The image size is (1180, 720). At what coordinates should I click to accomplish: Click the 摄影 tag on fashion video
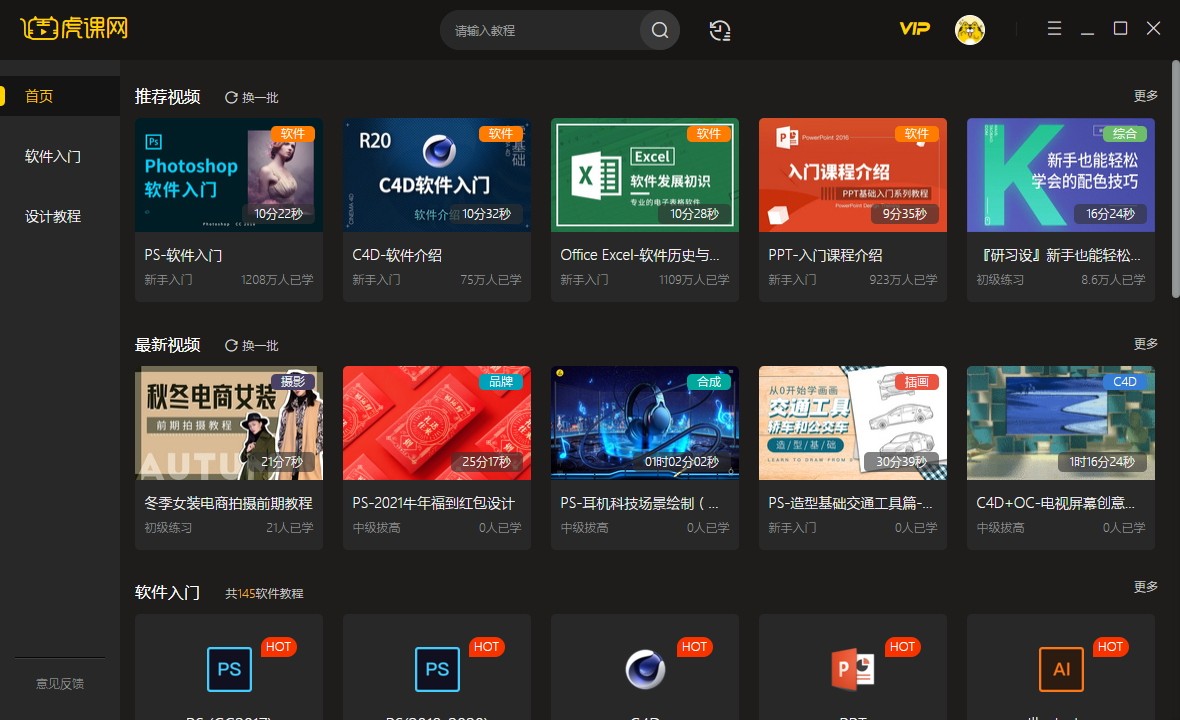pos(293,381)
